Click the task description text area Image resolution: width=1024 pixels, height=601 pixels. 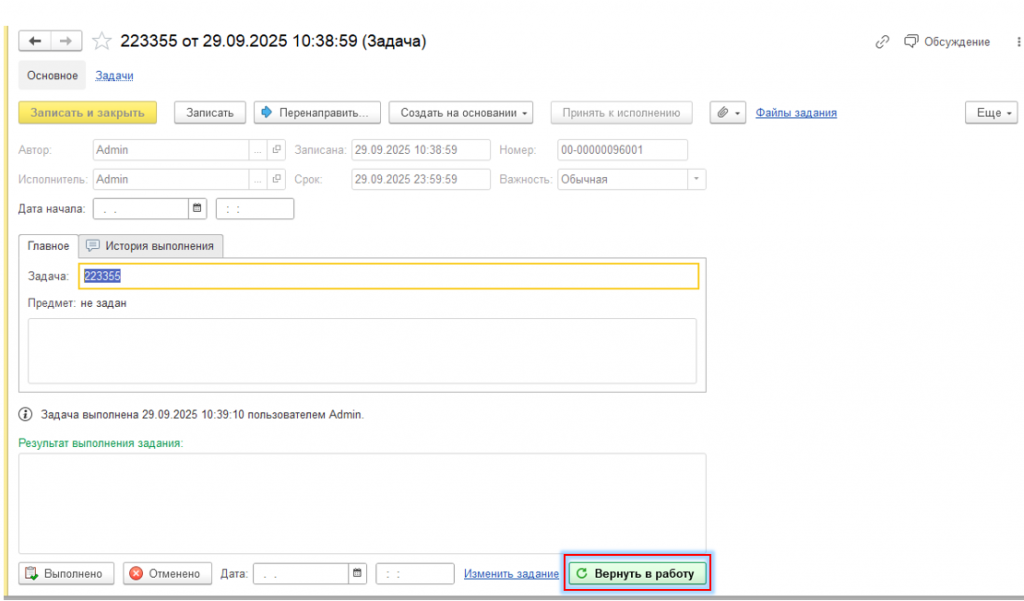pyautogui.click(x=362, y=351)
